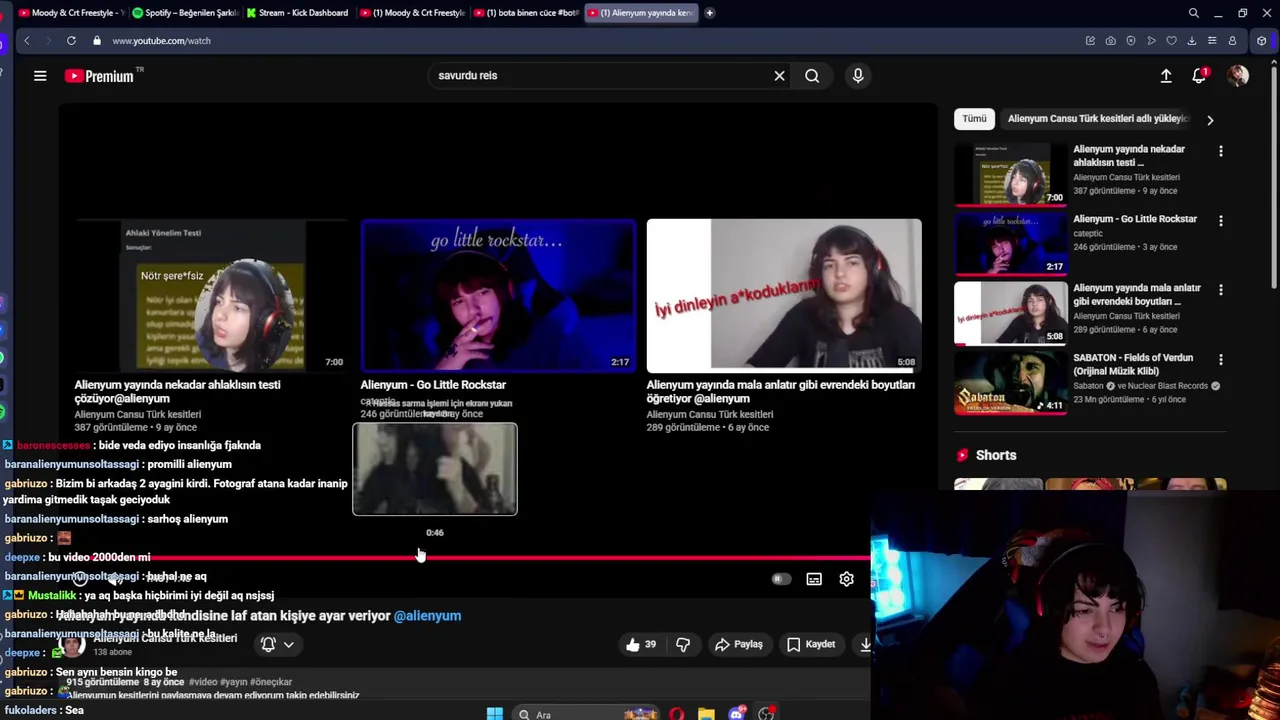Open a new browser tab
Screen dimensions: 1280x720
[710, 13]
